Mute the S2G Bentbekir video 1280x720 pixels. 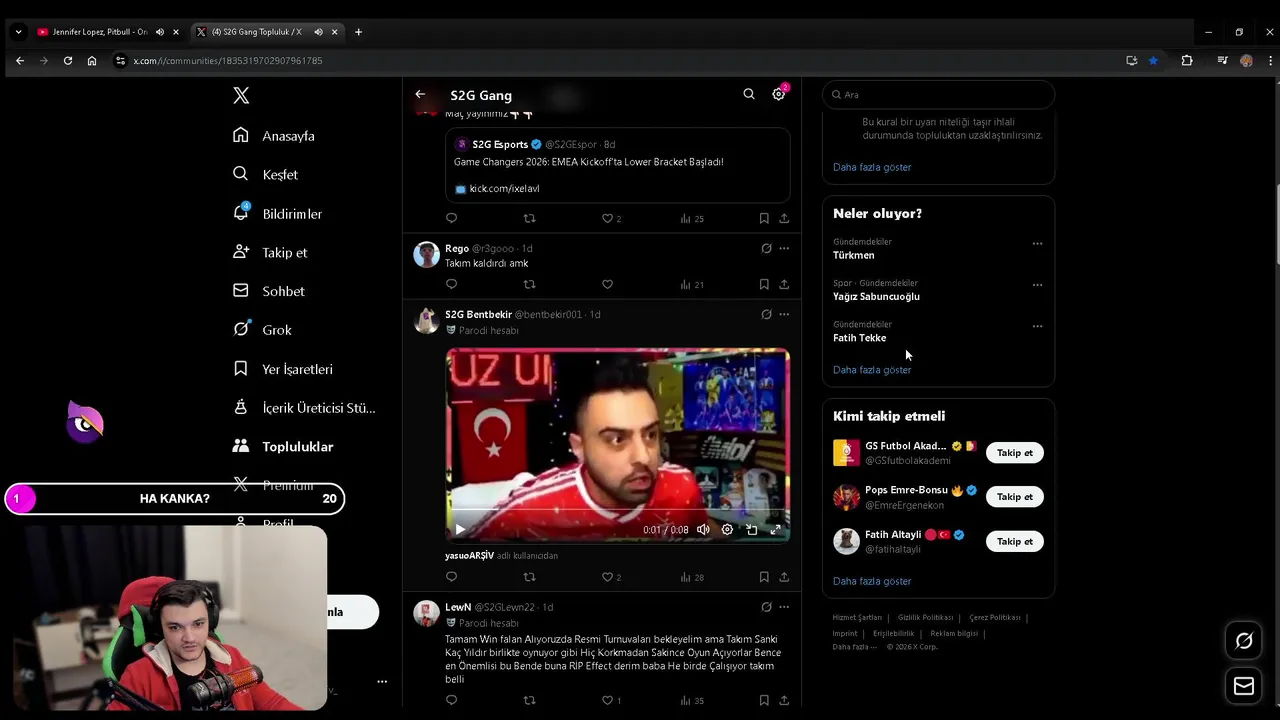click(x=703, y=530)
